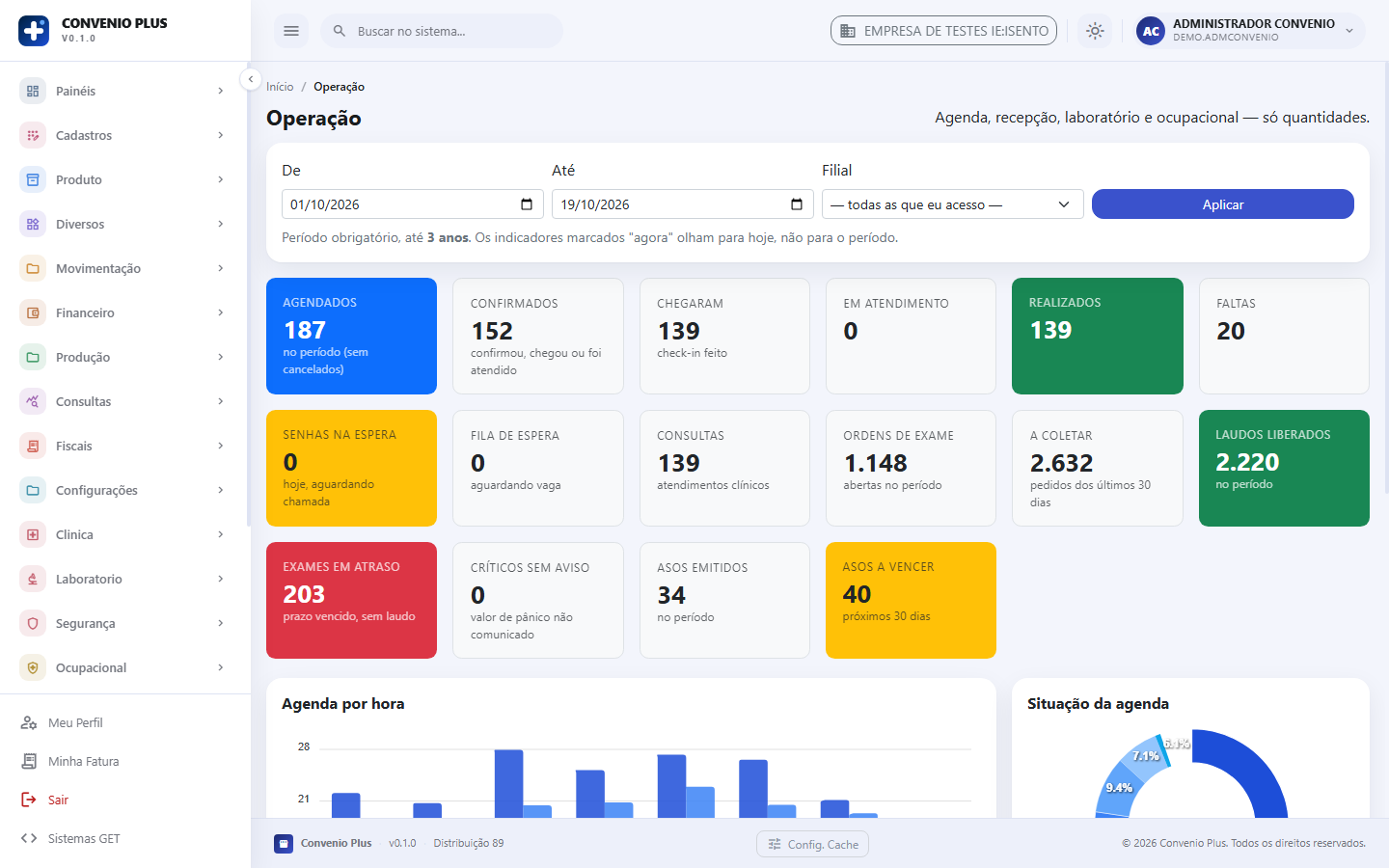Open the administrator account dropdown arrow
This screenshot has width=1389, height=868.
point(1349,31)
